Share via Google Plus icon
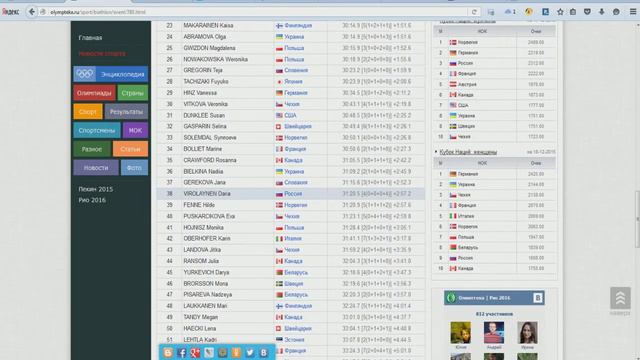 [195, 353]
